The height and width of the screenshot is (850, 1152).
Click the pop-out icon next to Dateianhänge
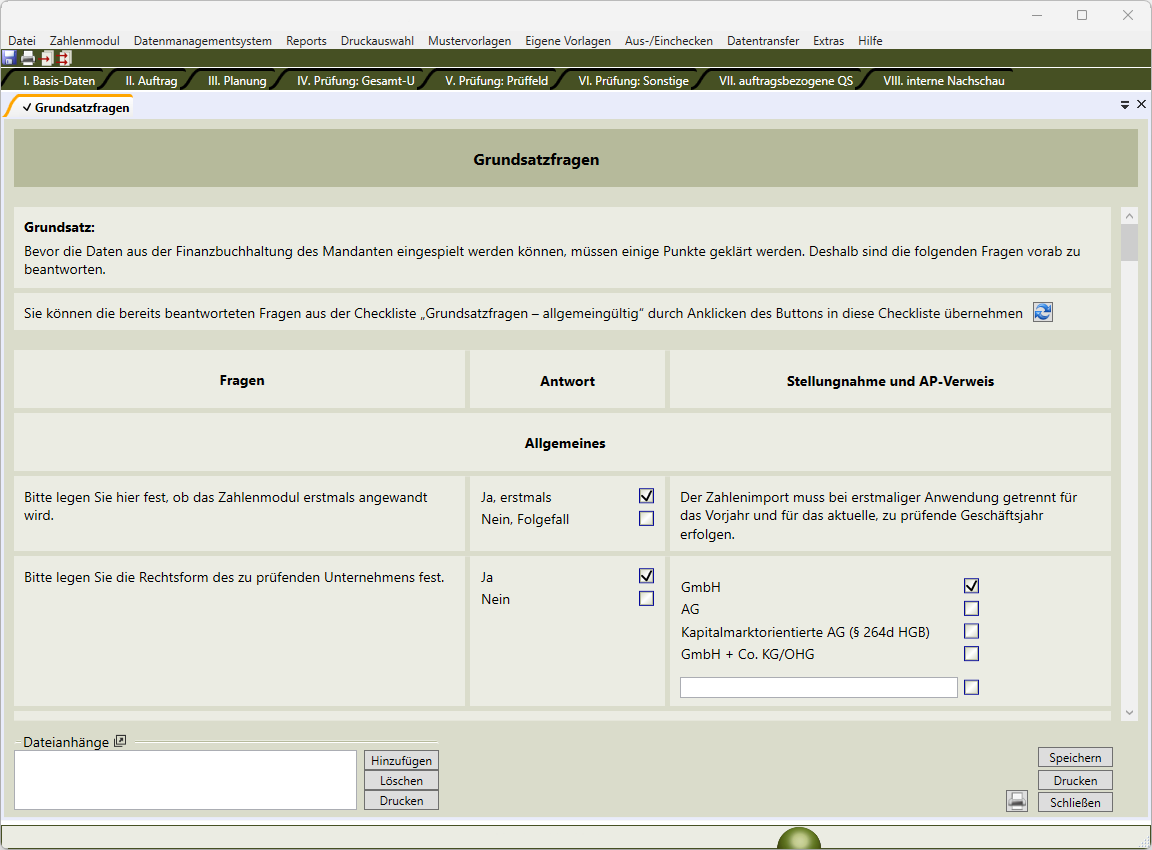click(x=120, y=741)
